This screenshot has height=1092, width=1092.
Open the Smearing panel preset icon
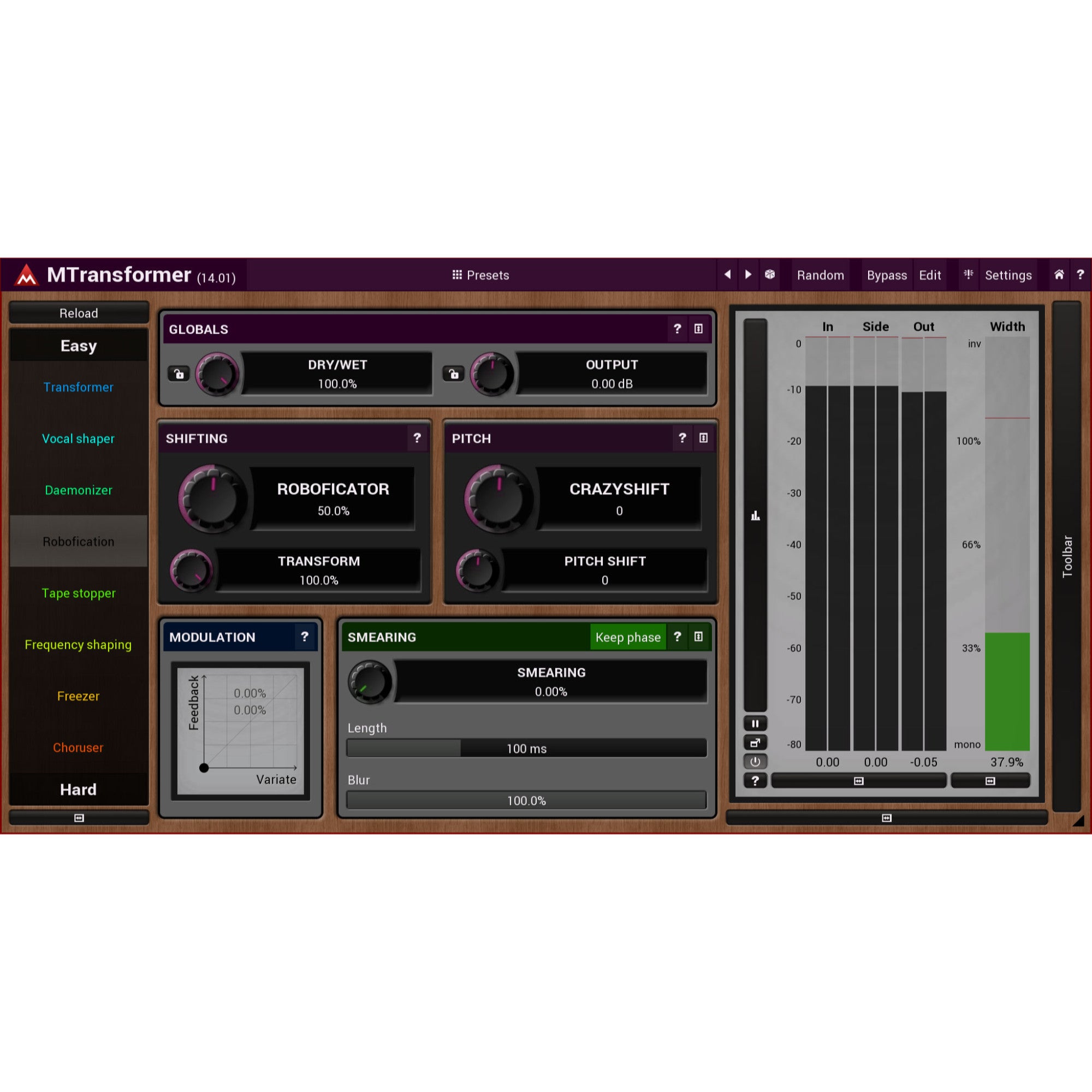(x=699, y=637)
